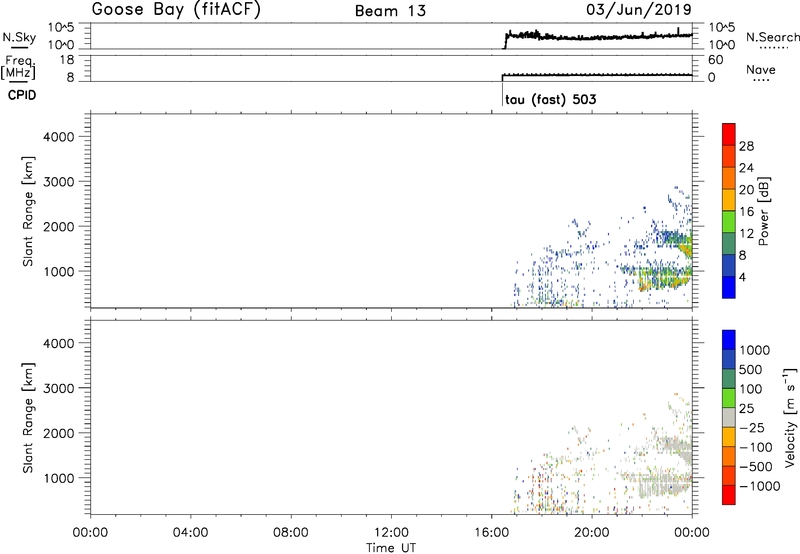Click the red bottom of the velocity colorbar
Screen dimensions: 800x554
tap(729, 495)
